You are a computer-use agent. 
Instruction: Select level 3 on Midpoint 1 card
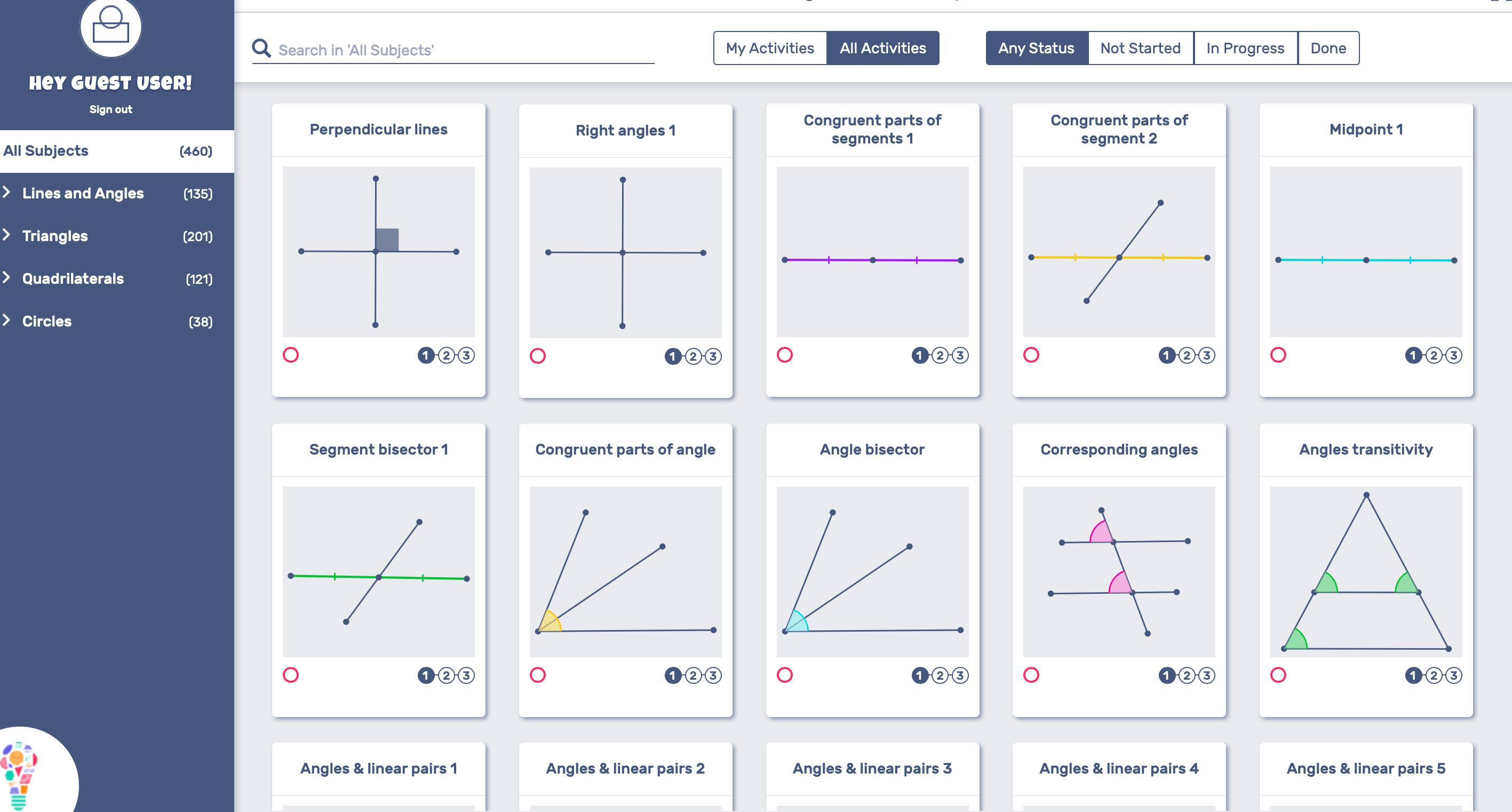pos(1453,355)
